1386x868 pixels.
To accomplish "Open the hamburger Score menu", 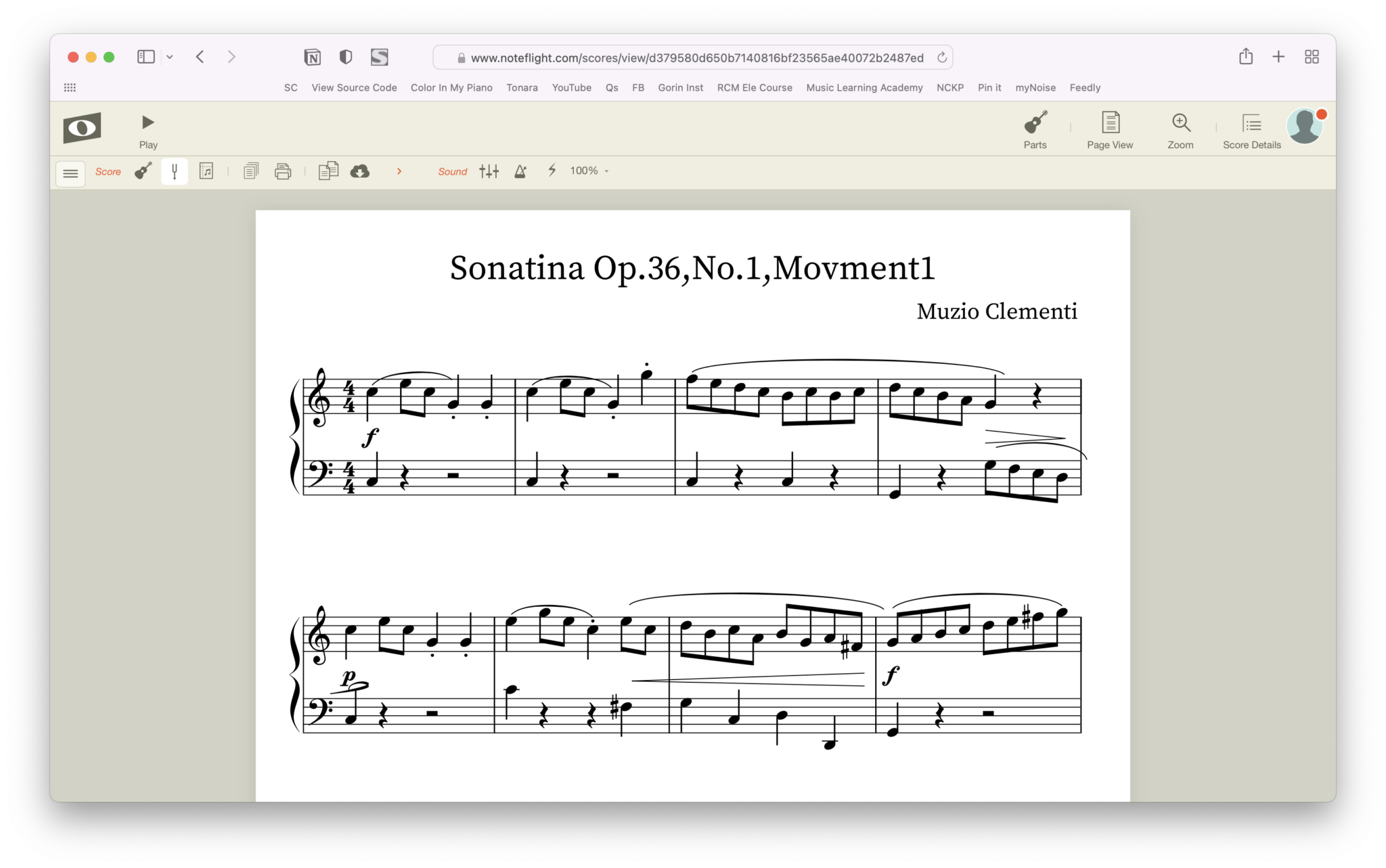I will point(70,173).
